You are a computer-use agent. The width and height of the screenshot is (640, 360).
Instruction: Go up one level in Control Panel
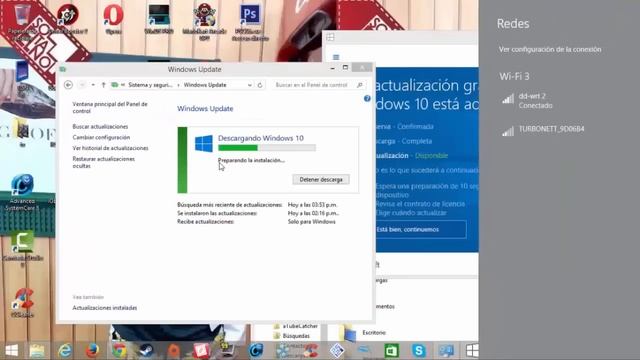103,85
